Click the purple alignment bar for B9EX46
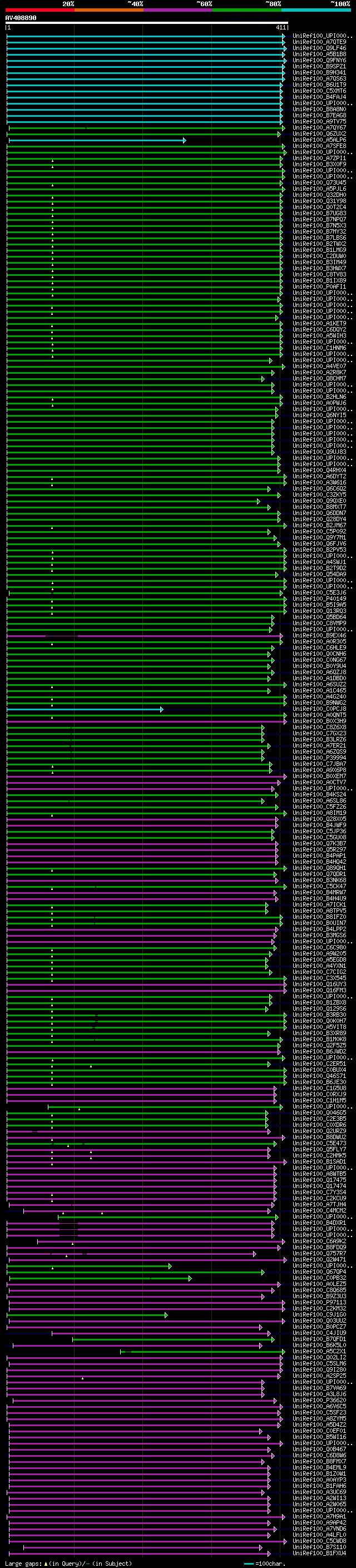 [145, 636]
